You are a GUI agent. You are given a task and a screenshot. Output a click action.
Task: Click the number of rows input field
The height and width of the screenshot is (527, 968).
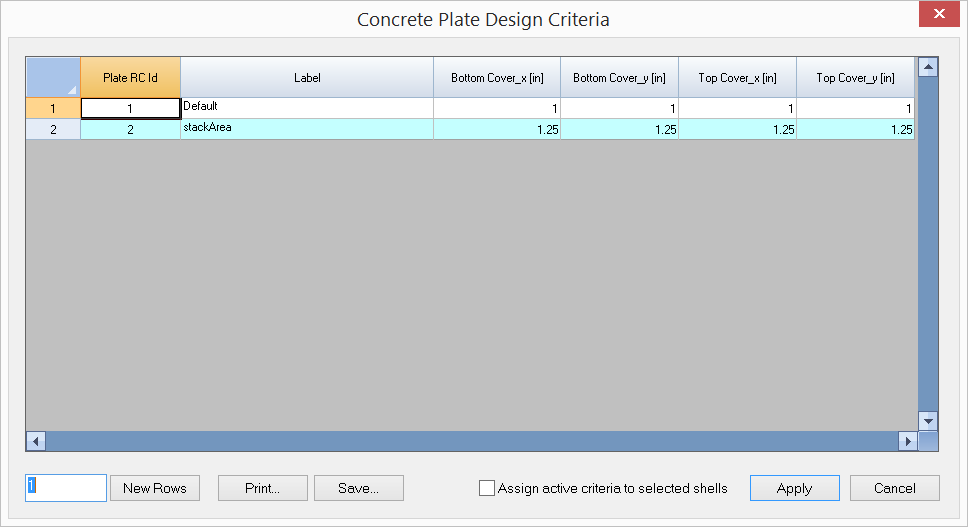66,488
